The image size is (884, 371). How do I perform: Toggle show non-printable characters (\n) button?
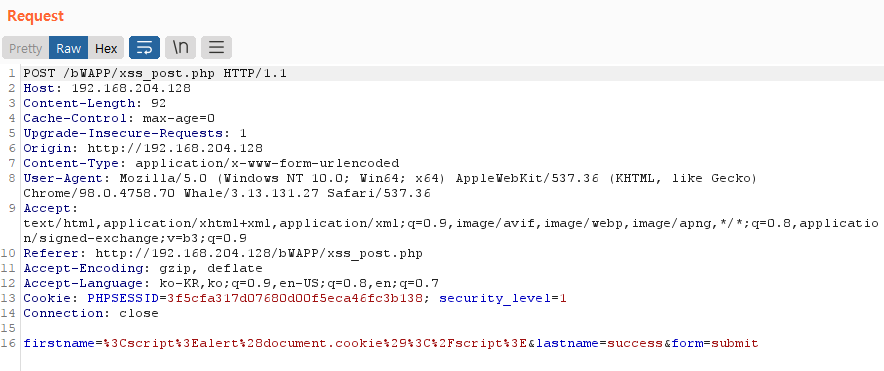click(x=180, y=48)
